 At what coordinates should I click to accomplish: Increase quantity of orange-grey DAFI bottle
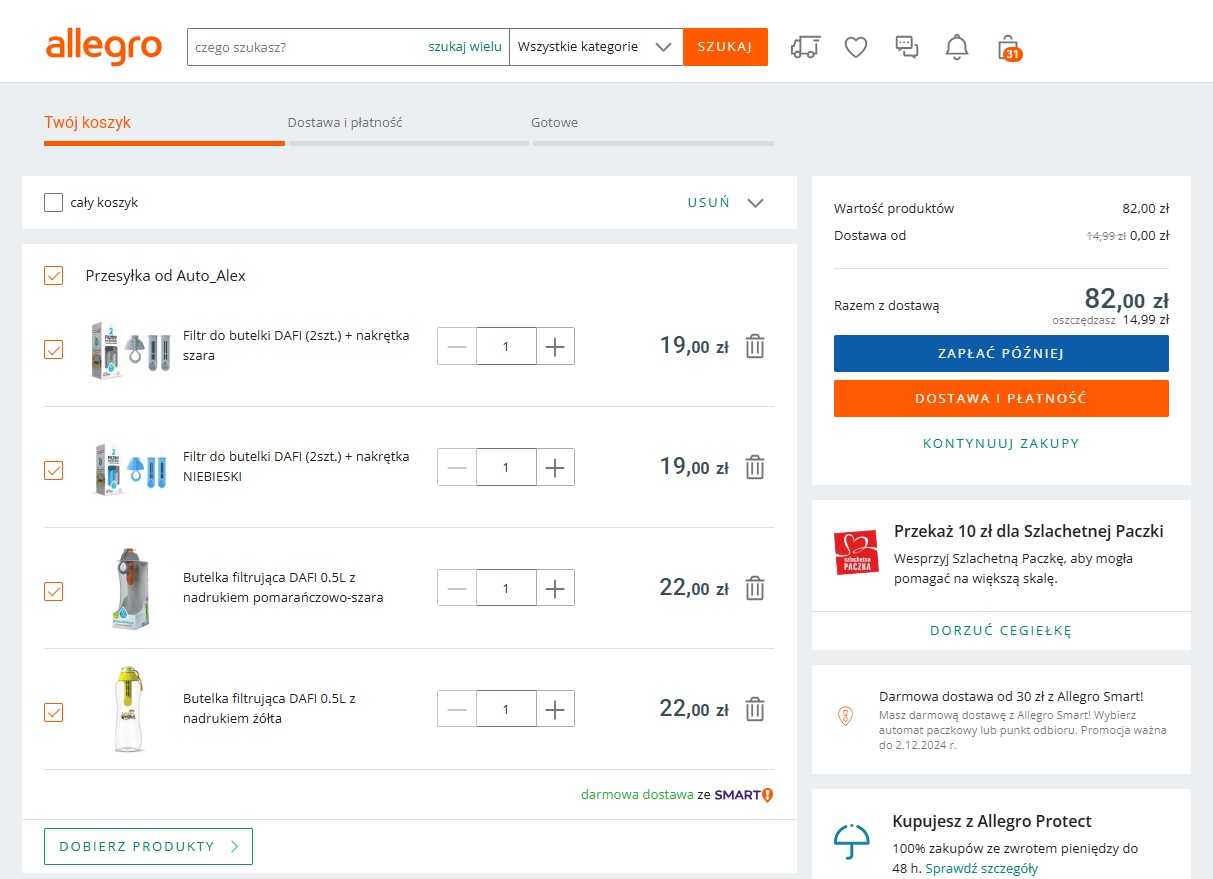(555, 588)
